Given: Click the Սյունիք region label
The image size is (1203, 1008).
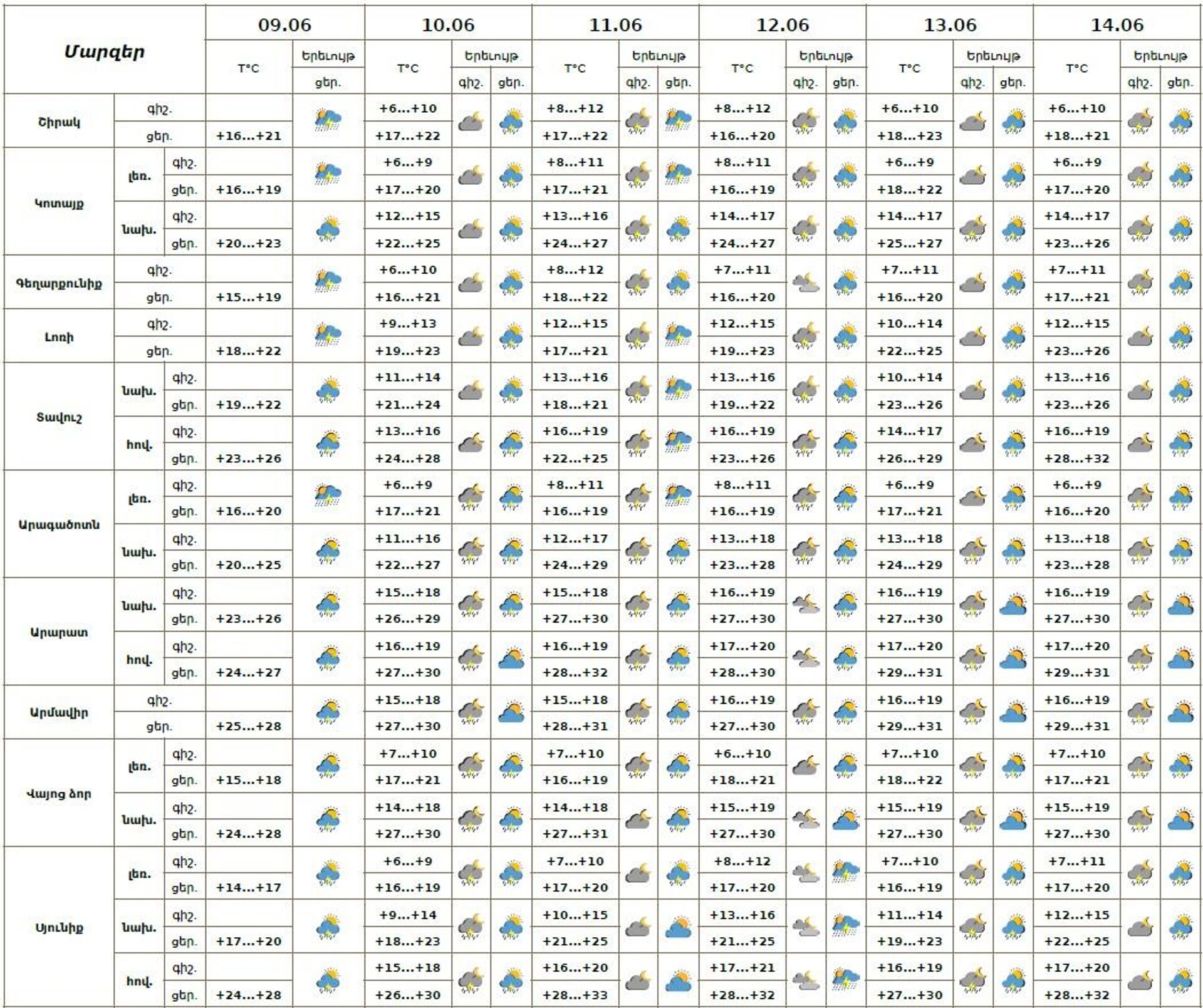Looking at the screenshot, I should (59, 927).
